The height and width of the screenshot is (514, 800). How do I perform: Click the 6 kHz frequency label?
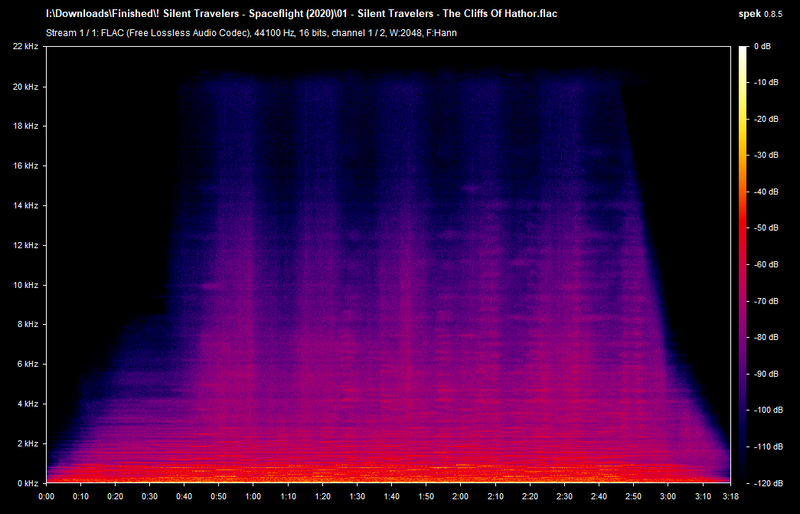pos(28,364)
